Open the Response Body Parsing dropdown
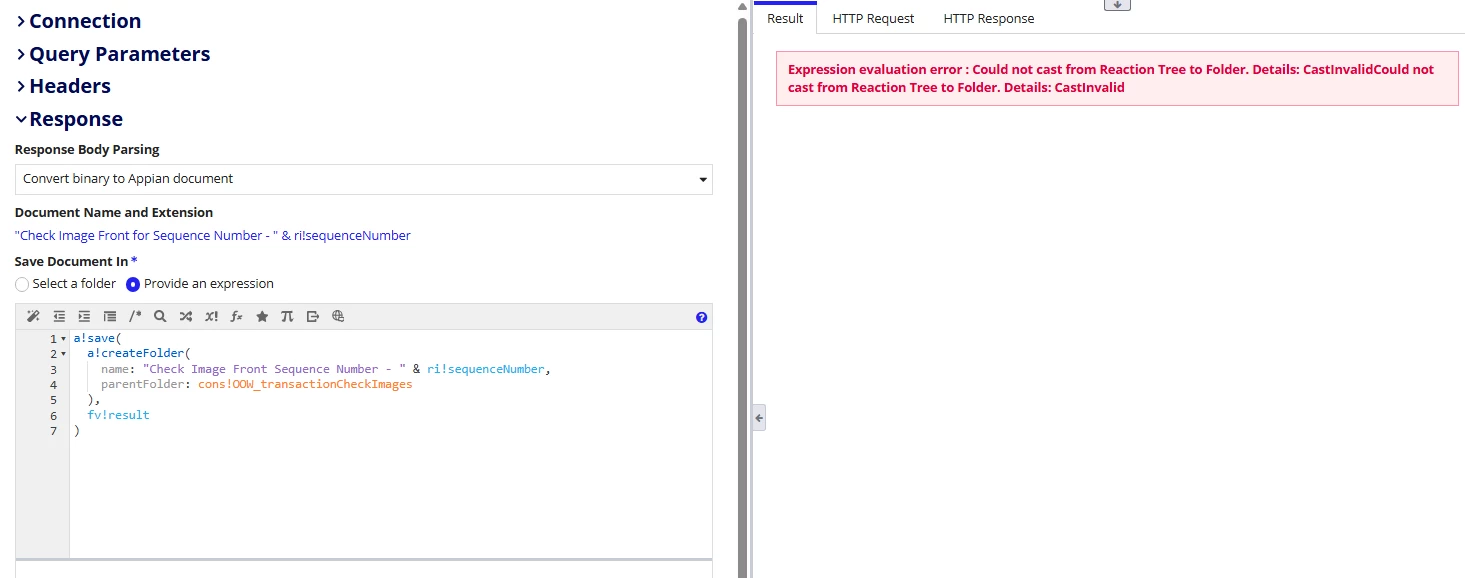 tap(364, 179)
